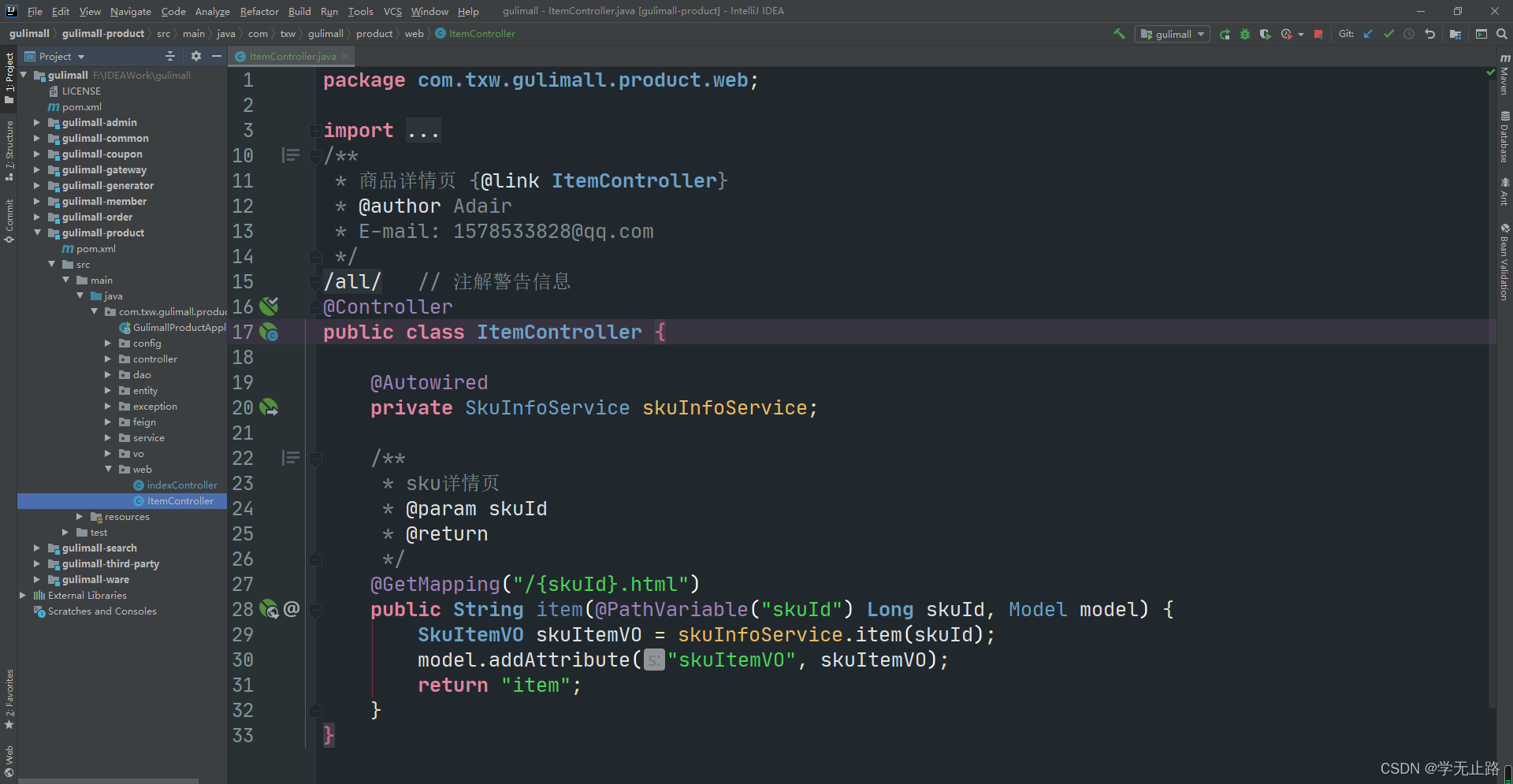Click the gulimall-product breadcrumb
Screen dimensions: 1513x784
pos(103,34)
